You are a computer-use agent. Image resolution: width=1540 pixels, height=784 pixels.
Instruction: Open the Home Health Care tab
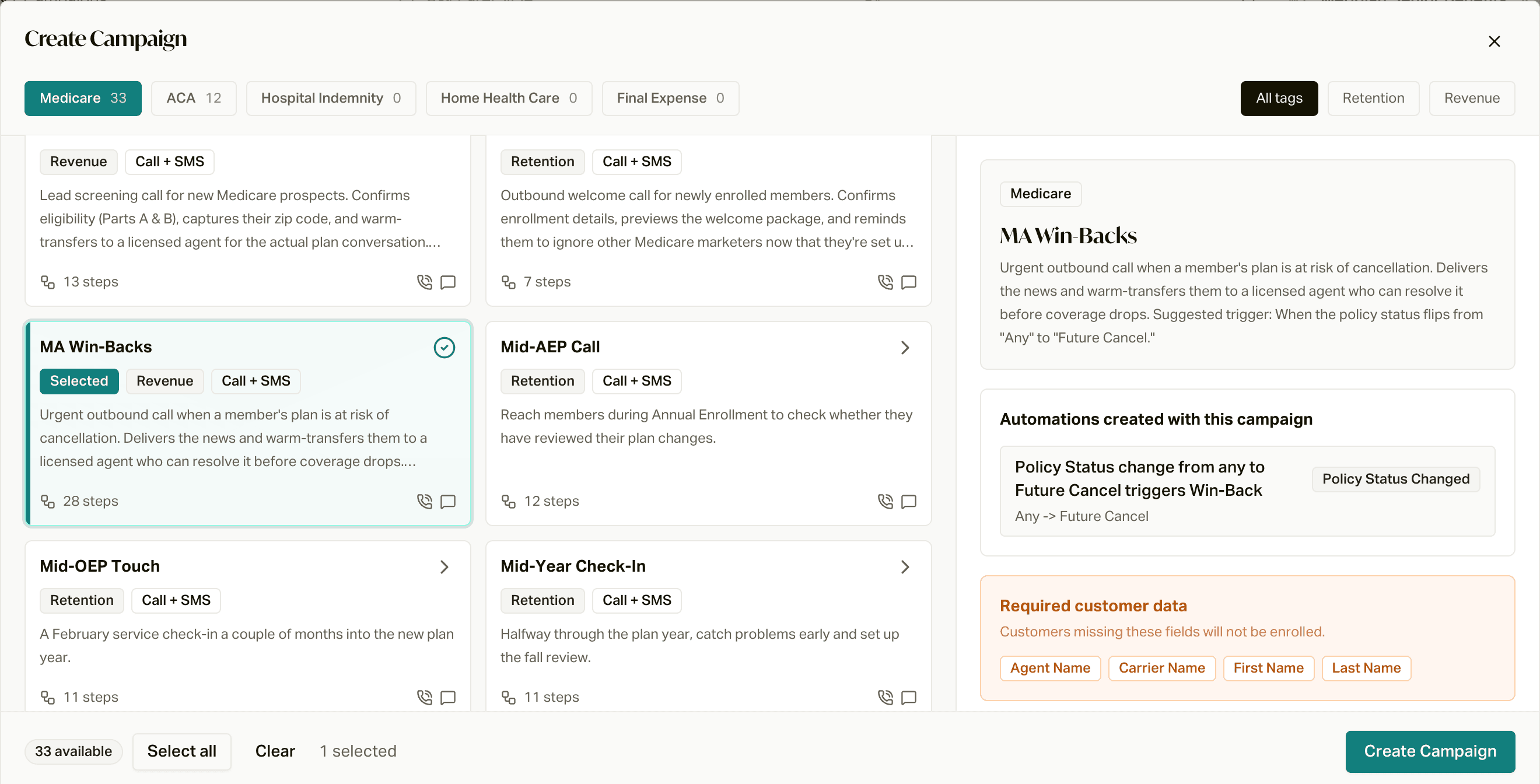coord(509,98)
